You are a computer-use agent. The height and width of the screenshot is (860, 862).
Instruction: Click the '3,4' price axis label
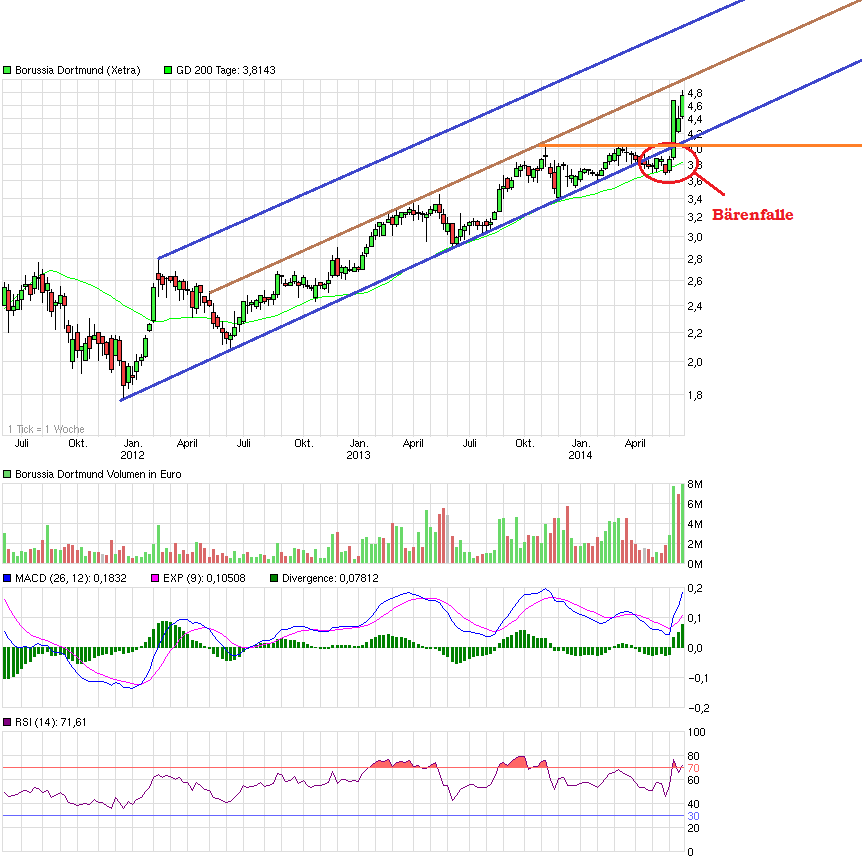(695, 199)
